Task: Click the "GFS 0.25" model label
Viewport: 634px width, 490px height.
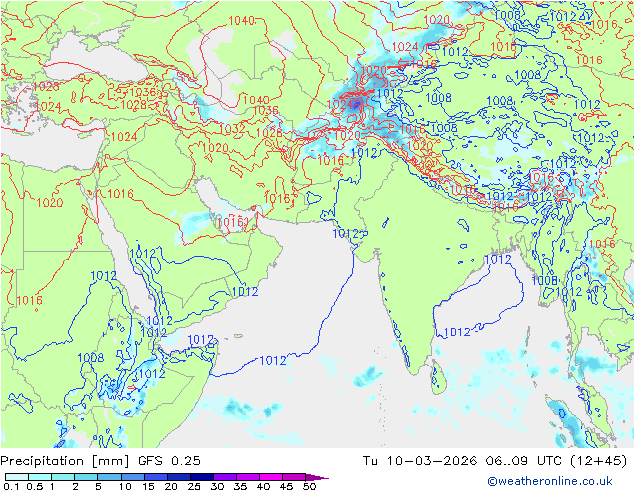Action: click(169, 461)
